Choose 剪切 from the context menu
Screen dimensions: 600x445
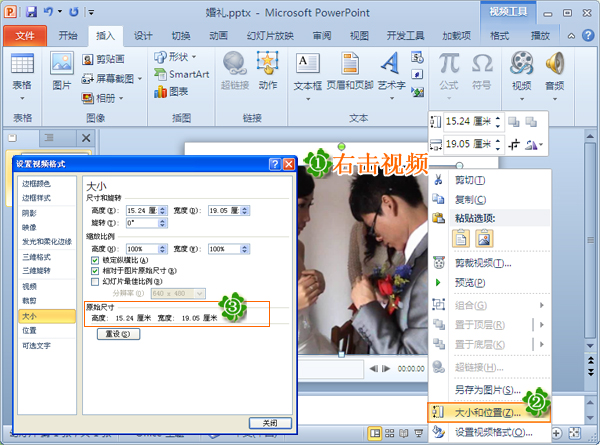pos(490,180)
